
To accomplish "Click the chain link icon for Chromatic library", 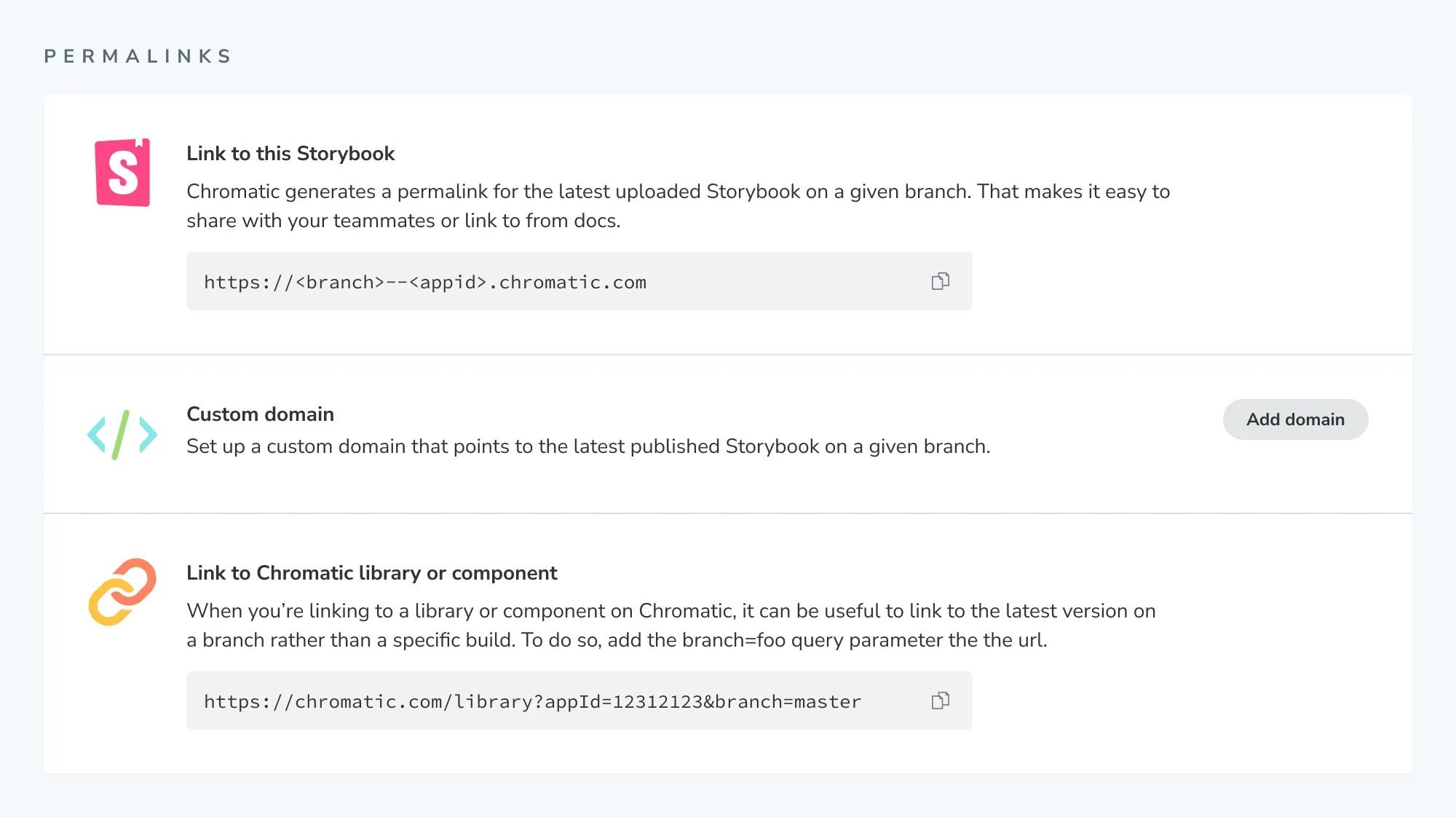I will coord(124,591).
